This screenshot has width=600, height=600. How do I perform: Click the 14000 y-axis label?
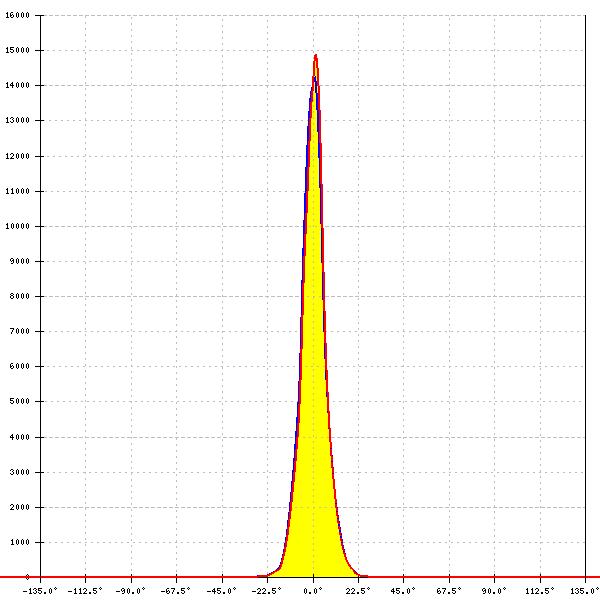(18, 85)
